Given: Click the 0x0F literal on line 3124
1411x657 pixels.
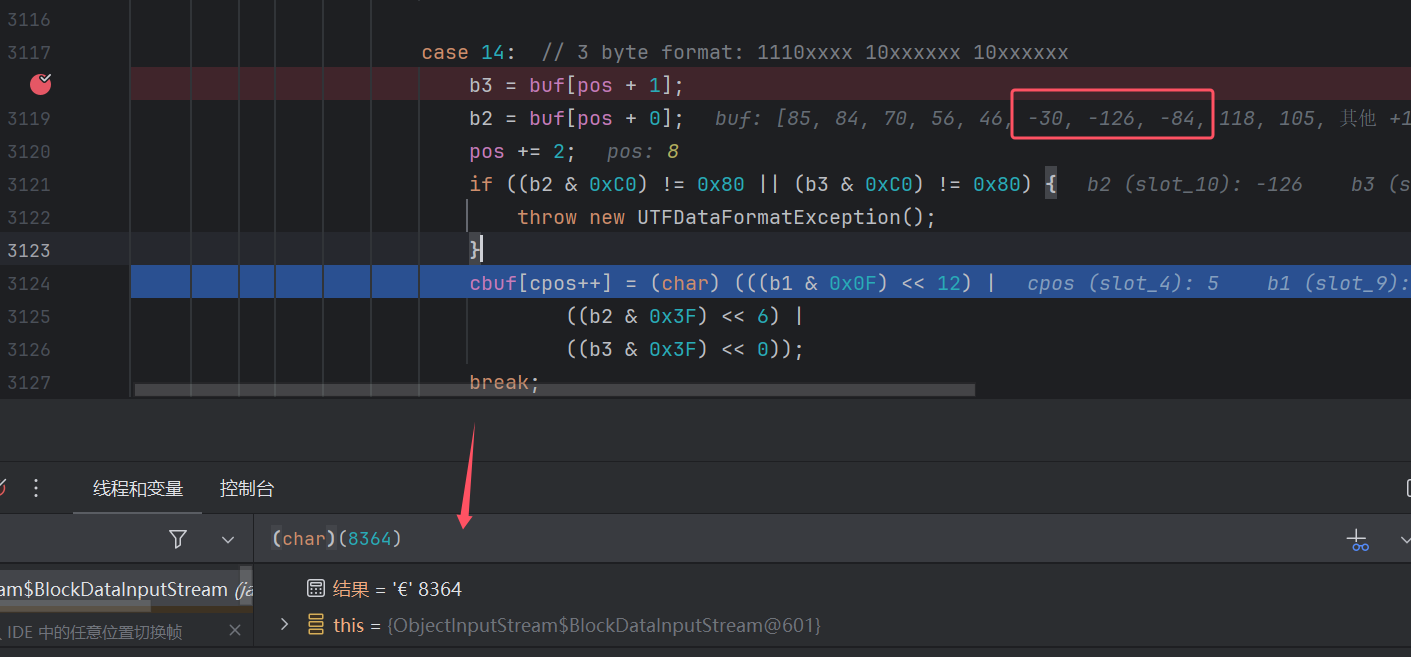Looking at the screenshot, I should click(x=853, y=284).
